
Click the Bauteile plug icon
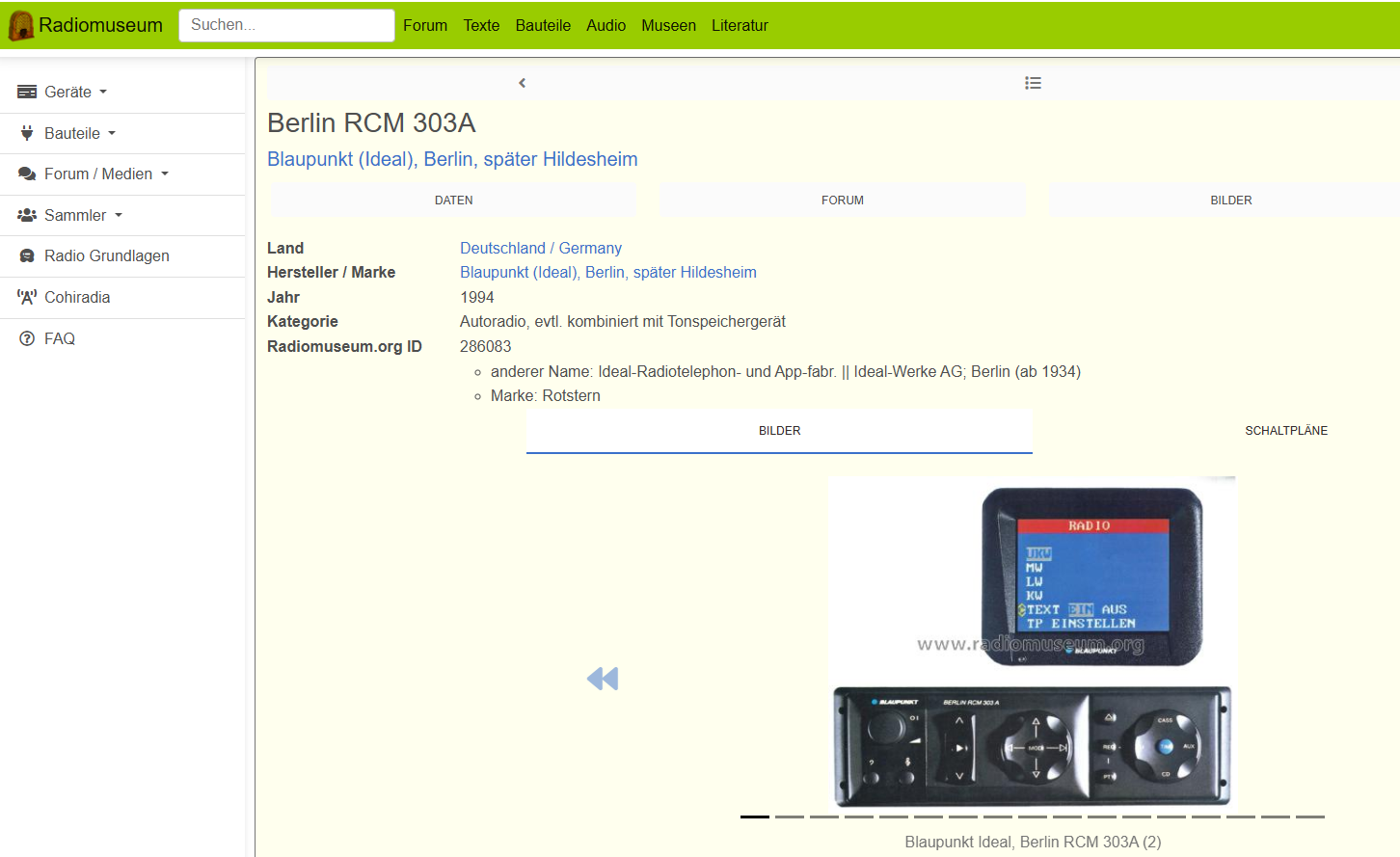pos(27,133)
